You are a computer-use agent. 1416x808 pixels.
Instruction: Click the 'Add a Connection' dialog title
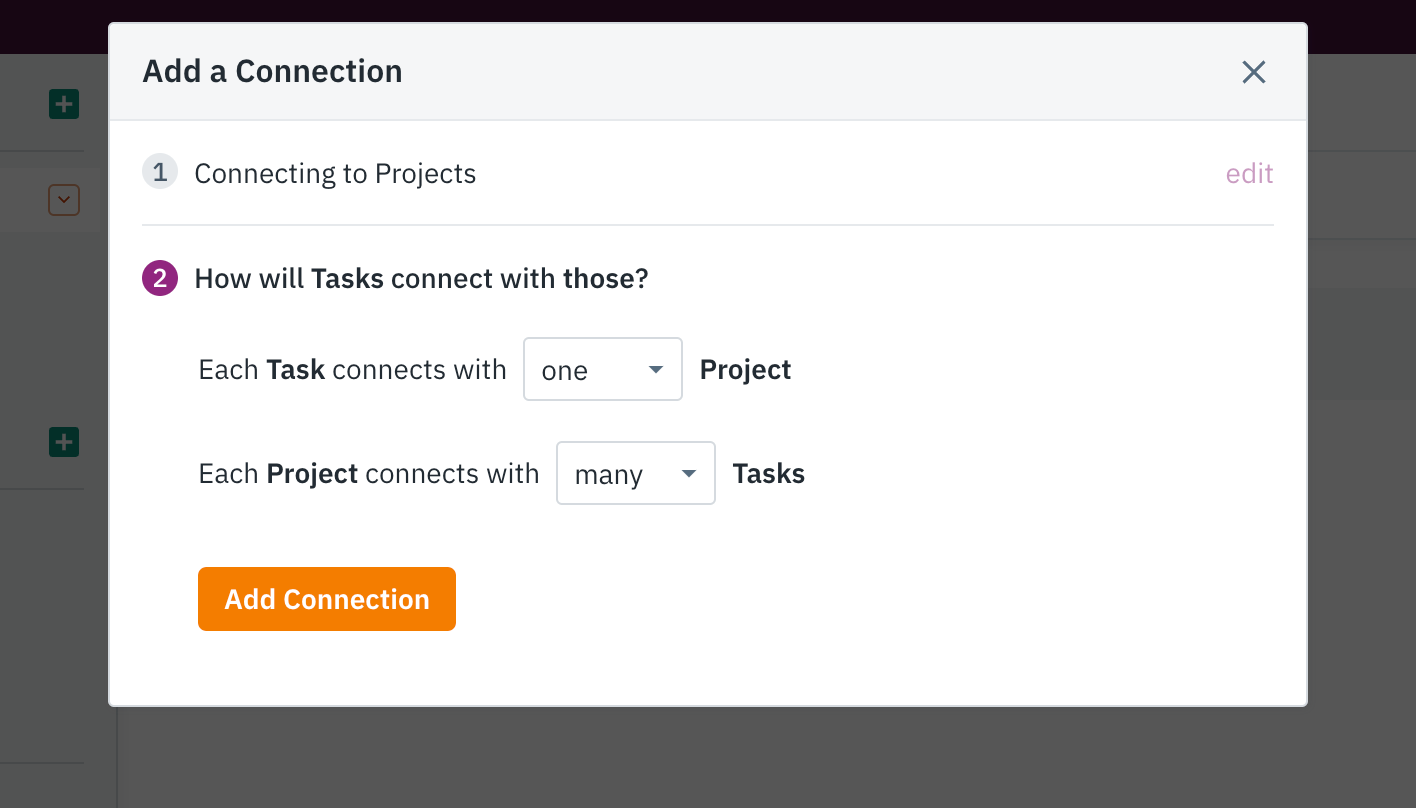pos(273,72)
